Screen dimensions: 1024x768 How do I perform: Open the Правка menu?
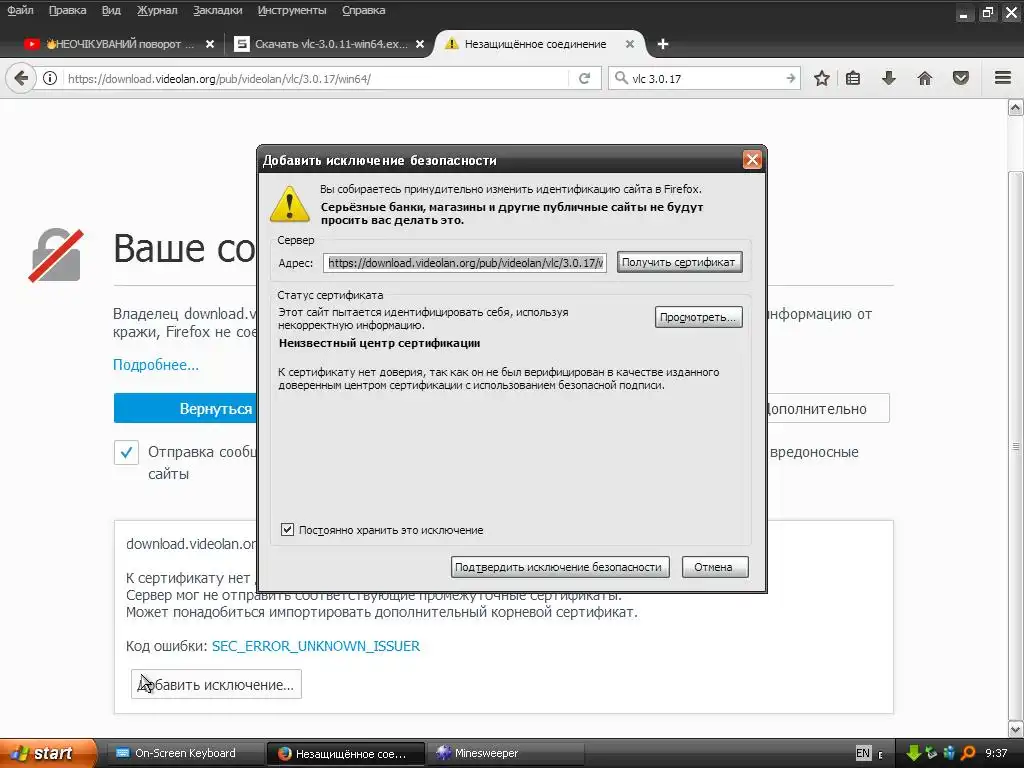[67, 10]
